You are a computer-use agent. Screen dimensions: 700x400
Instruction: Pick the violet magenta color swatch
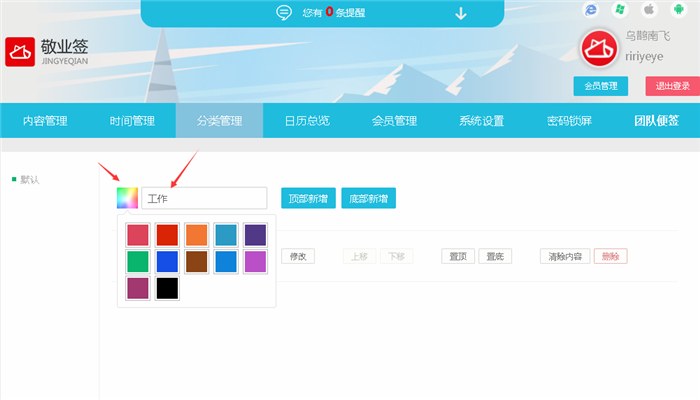(255, 261)
